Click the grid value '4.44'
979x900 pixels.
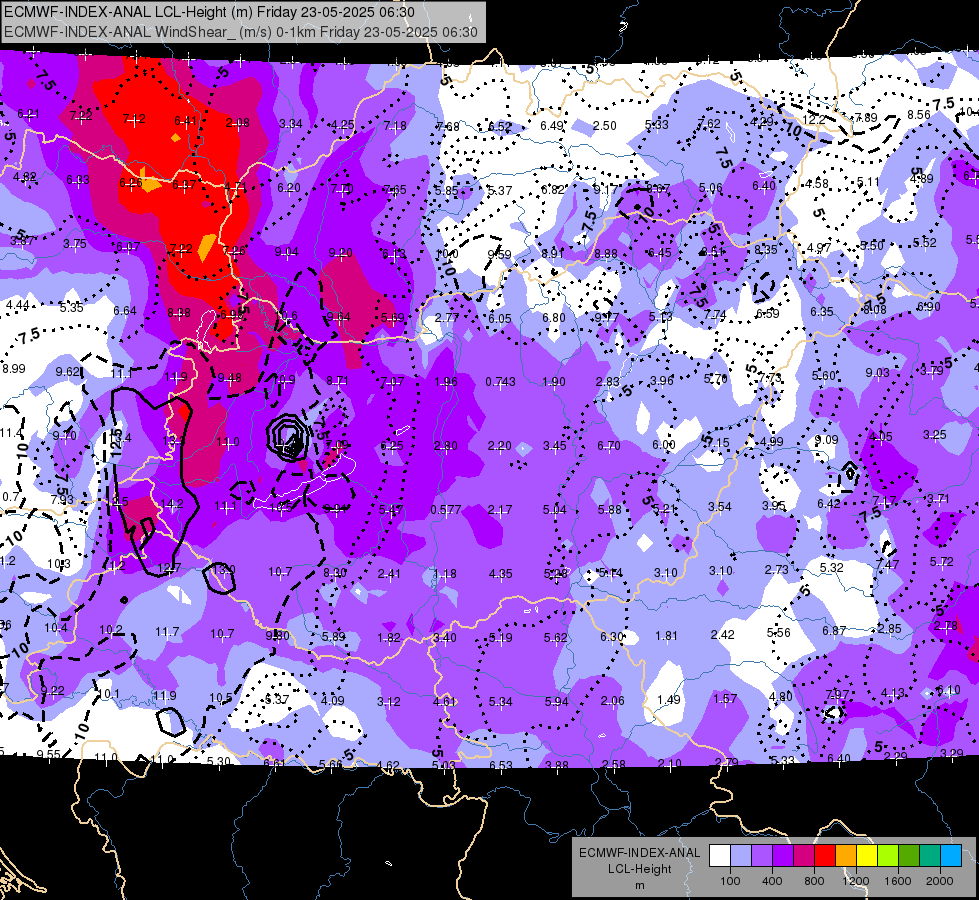[x=17, y=305]
